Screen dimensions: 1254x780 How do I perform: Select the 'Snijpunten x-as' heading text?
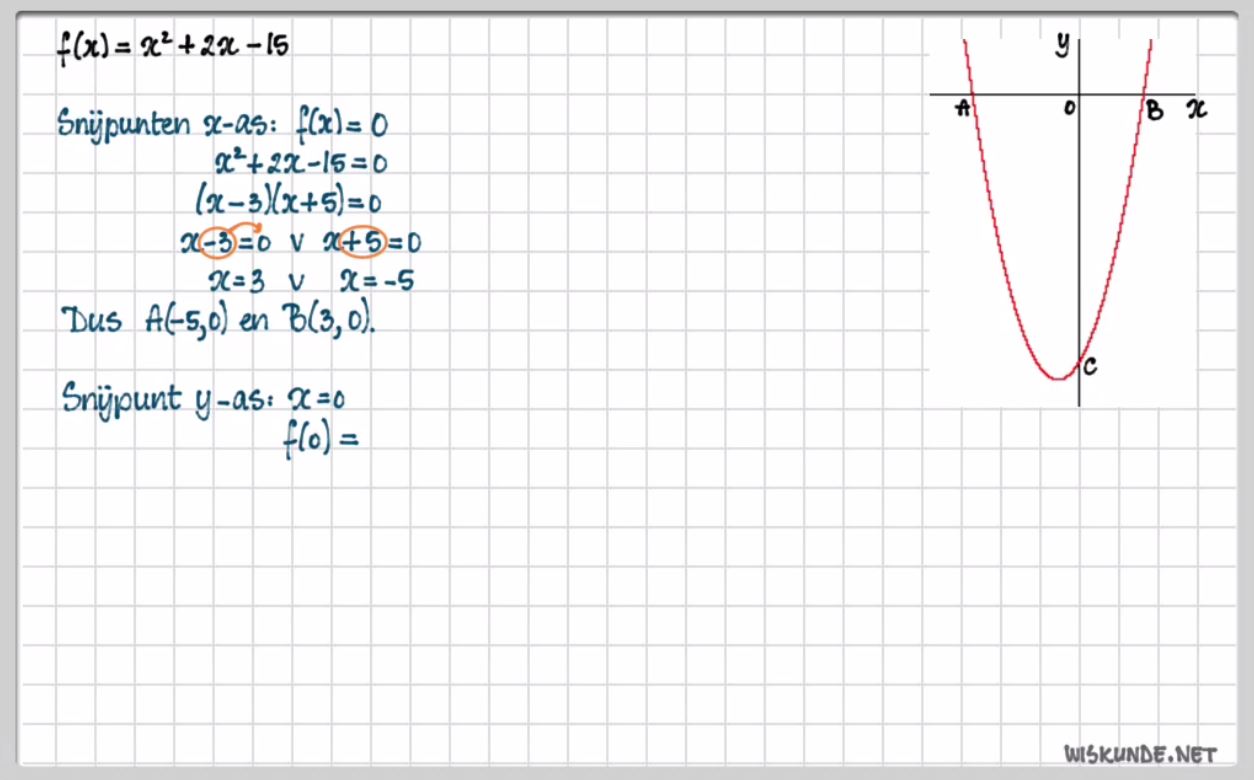[171, 125]
